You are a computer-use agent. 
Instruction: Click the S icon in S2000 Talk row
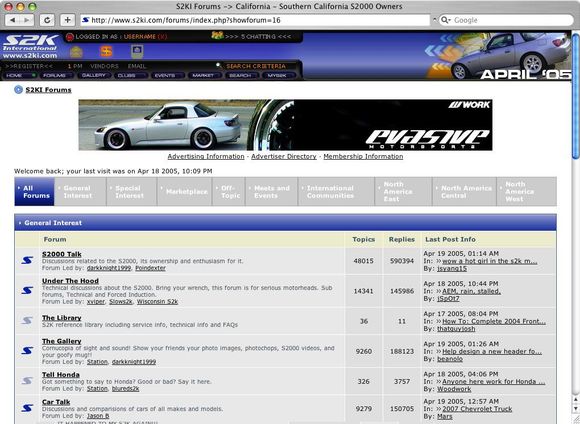(27, 260)
